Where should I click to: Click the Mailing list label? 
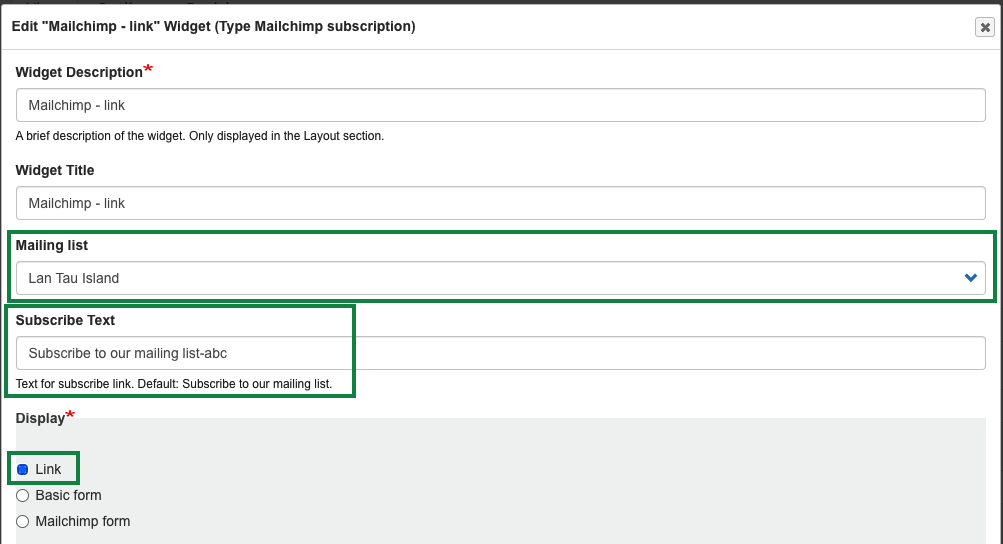[52, 245]
